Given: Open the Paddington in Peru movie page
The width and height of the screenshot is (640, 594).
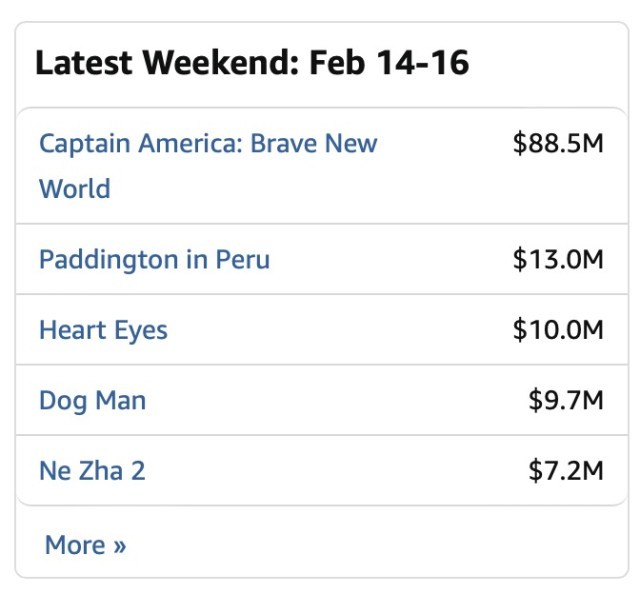Looking at the screenshot, I should 154,260.
